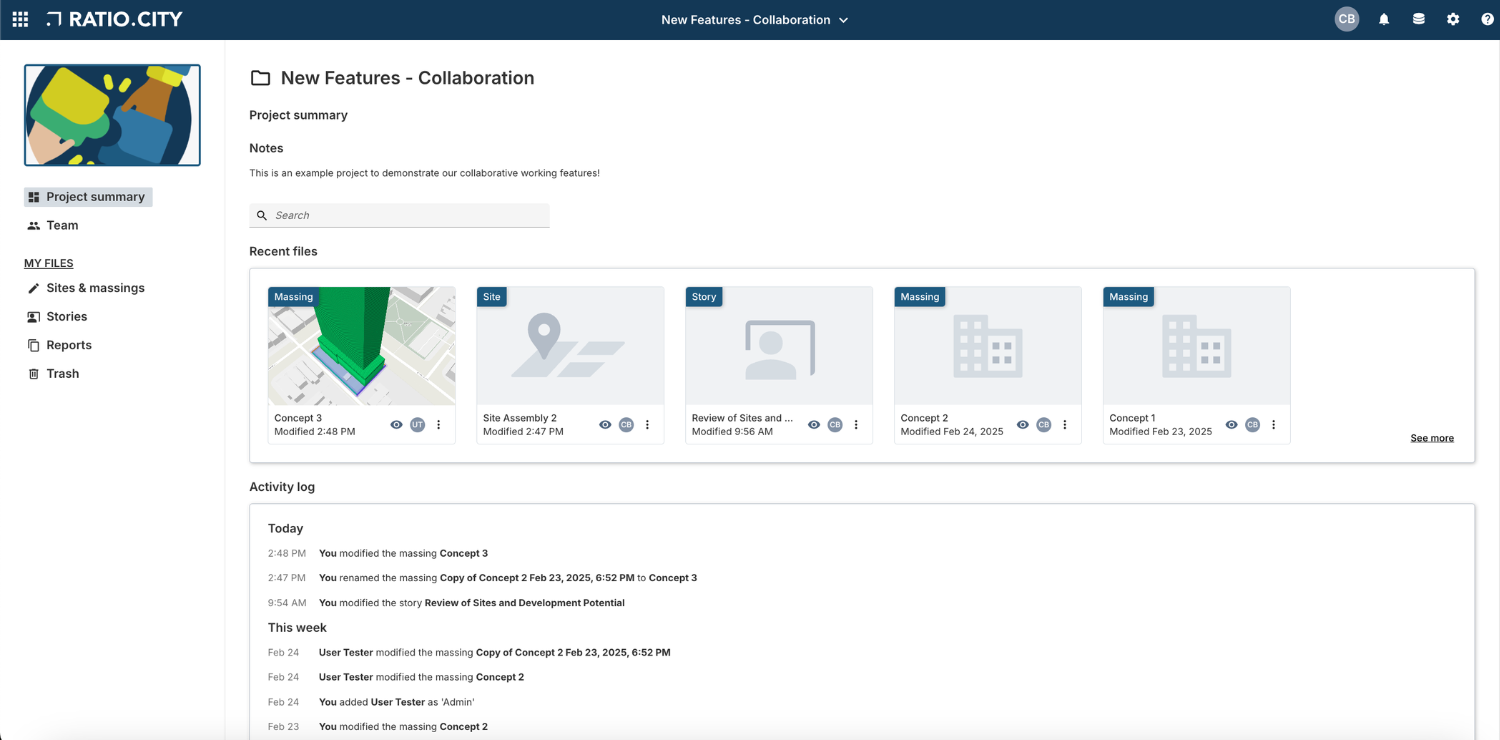Open the settings gear icon
The height and width of the screenshot is (740, 1500).
(1453, 20)
